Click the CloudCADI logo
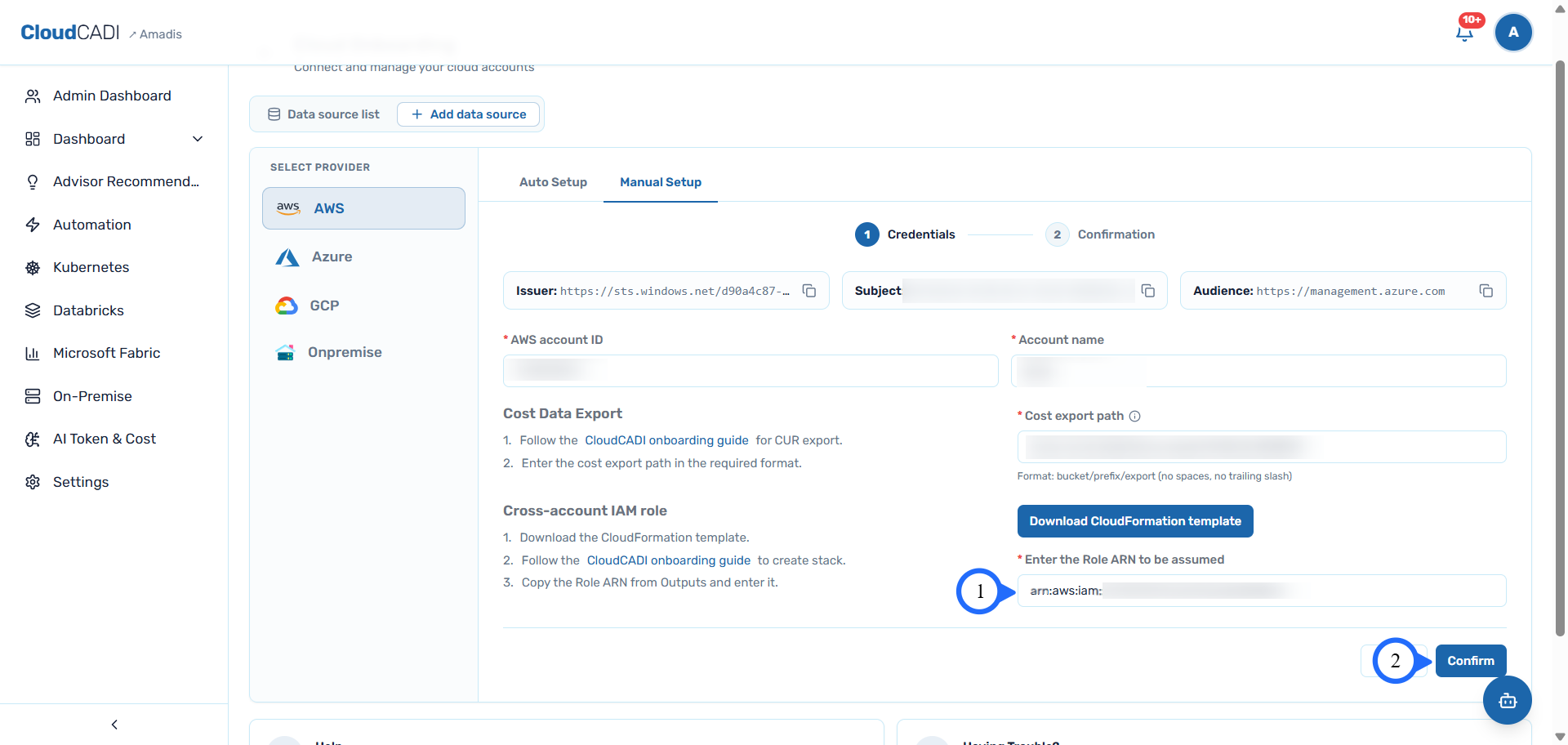 click(x=70, y=33)
